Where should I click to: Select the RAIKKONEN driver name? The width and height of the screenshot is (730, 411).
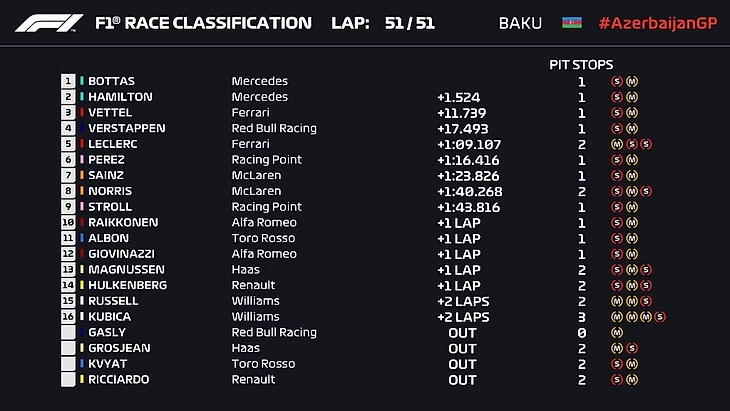(125, 222)
